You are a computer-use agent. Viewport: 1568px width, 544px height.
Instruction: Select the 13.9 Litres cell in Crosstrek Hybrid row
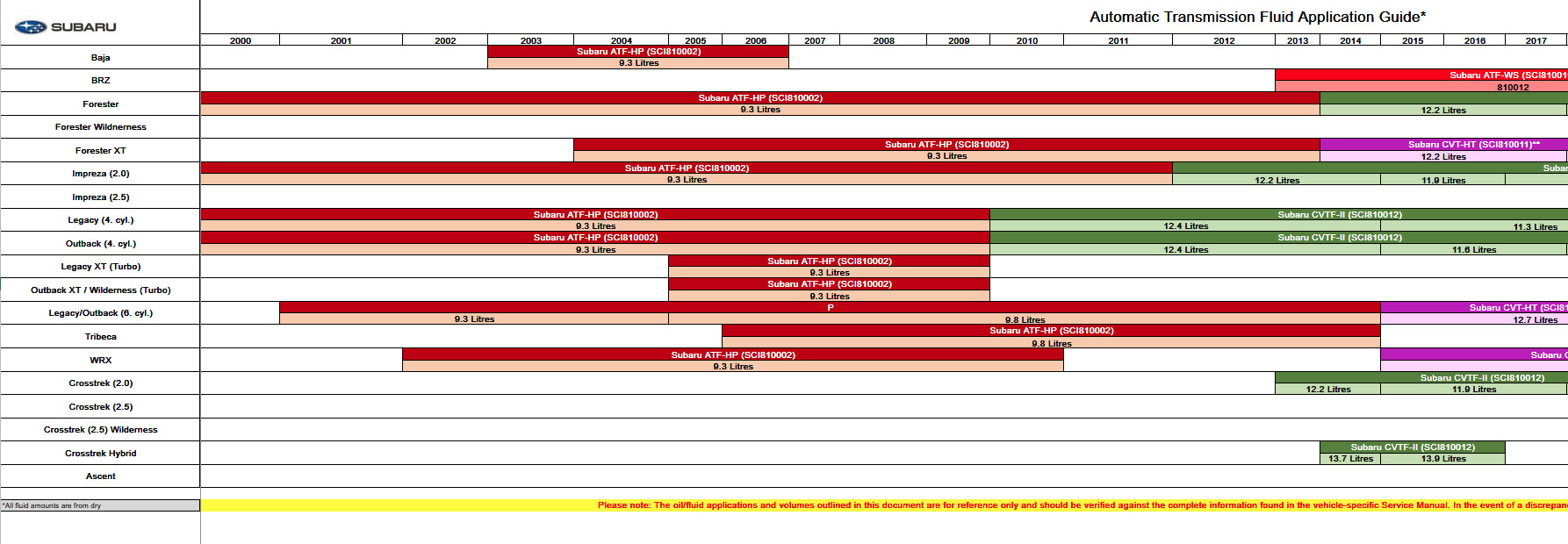pyautogui.click(x=1443, y=459)
